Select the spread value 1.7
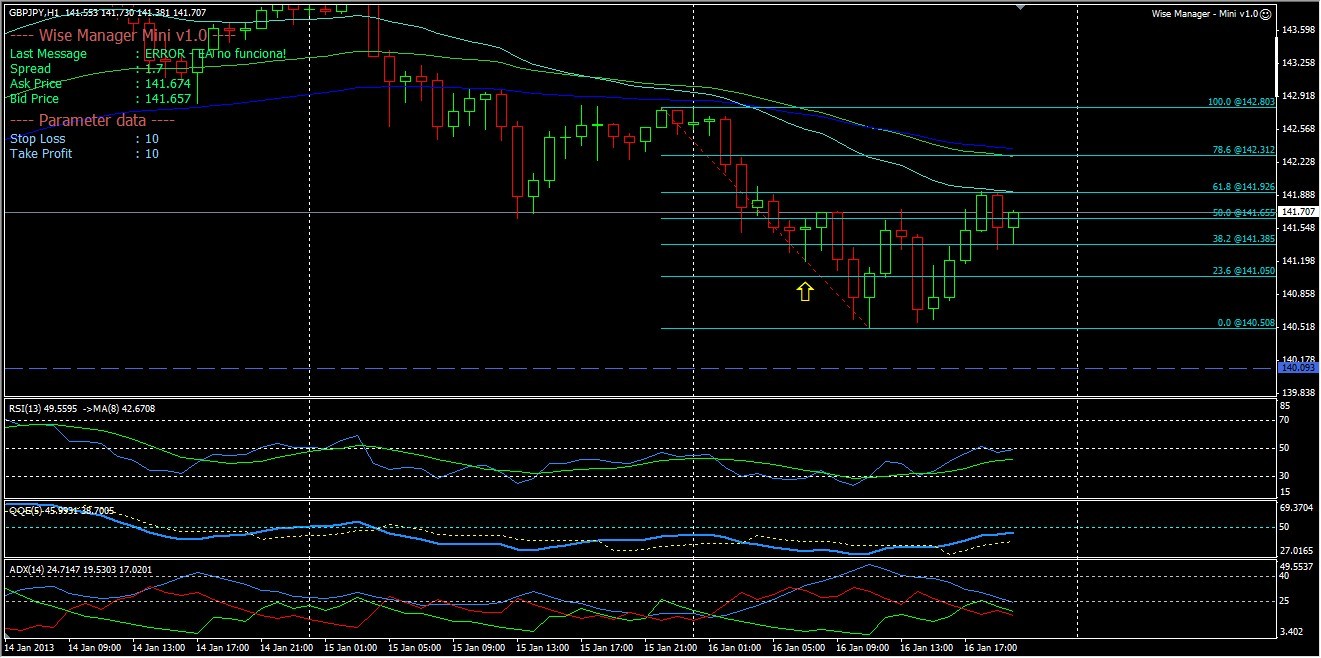This screenshot has height=658, width=1321. click(x=153, y=69)
